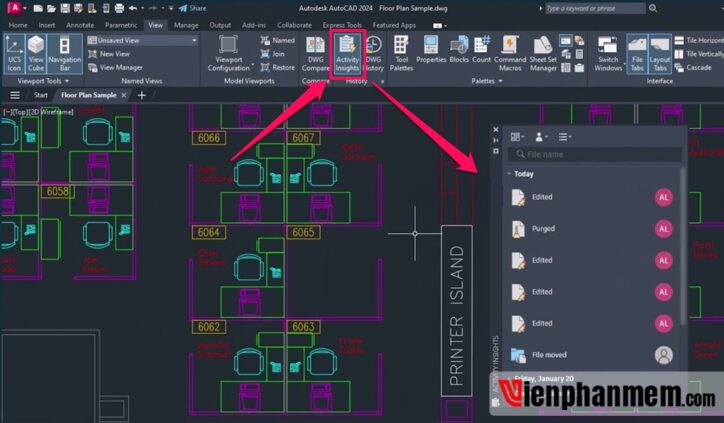Click the Save icon in quick access toolbar
The image size is (724, 423).
click(x=65, y=8)
